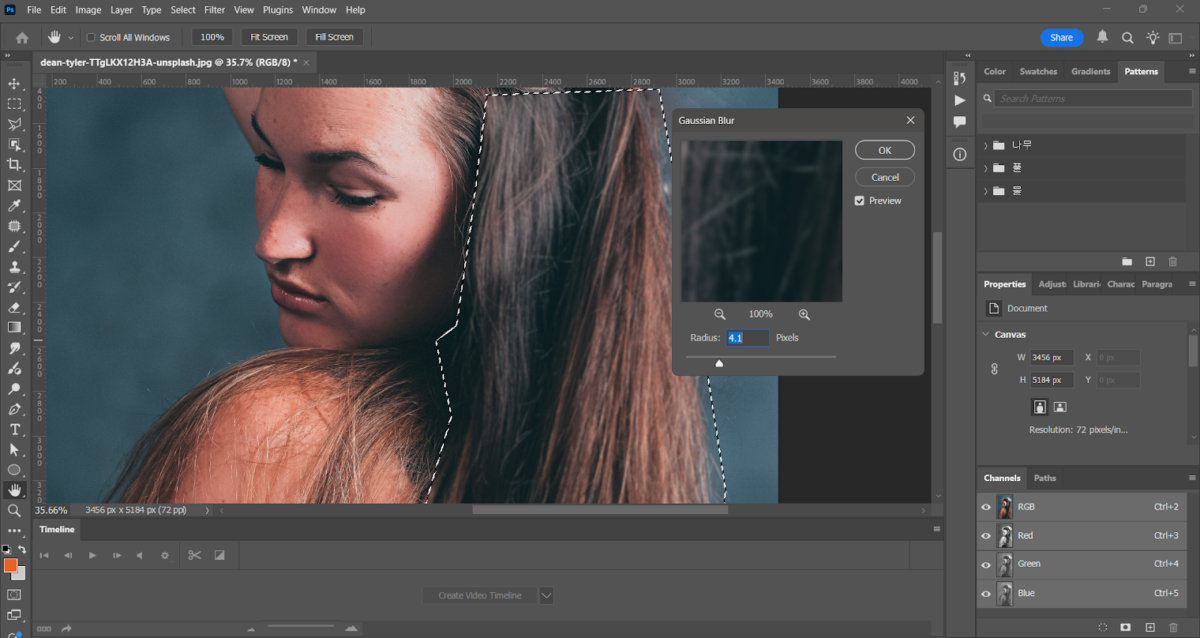Expand the 나무 pattern folder

point(986,145)
